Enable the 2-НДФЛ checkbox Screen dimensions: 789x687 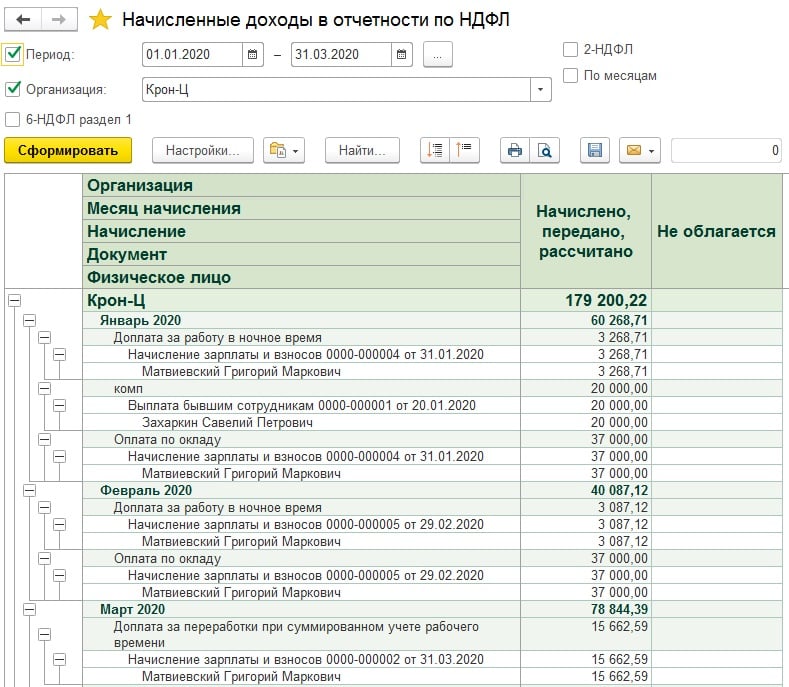point(570,49)
